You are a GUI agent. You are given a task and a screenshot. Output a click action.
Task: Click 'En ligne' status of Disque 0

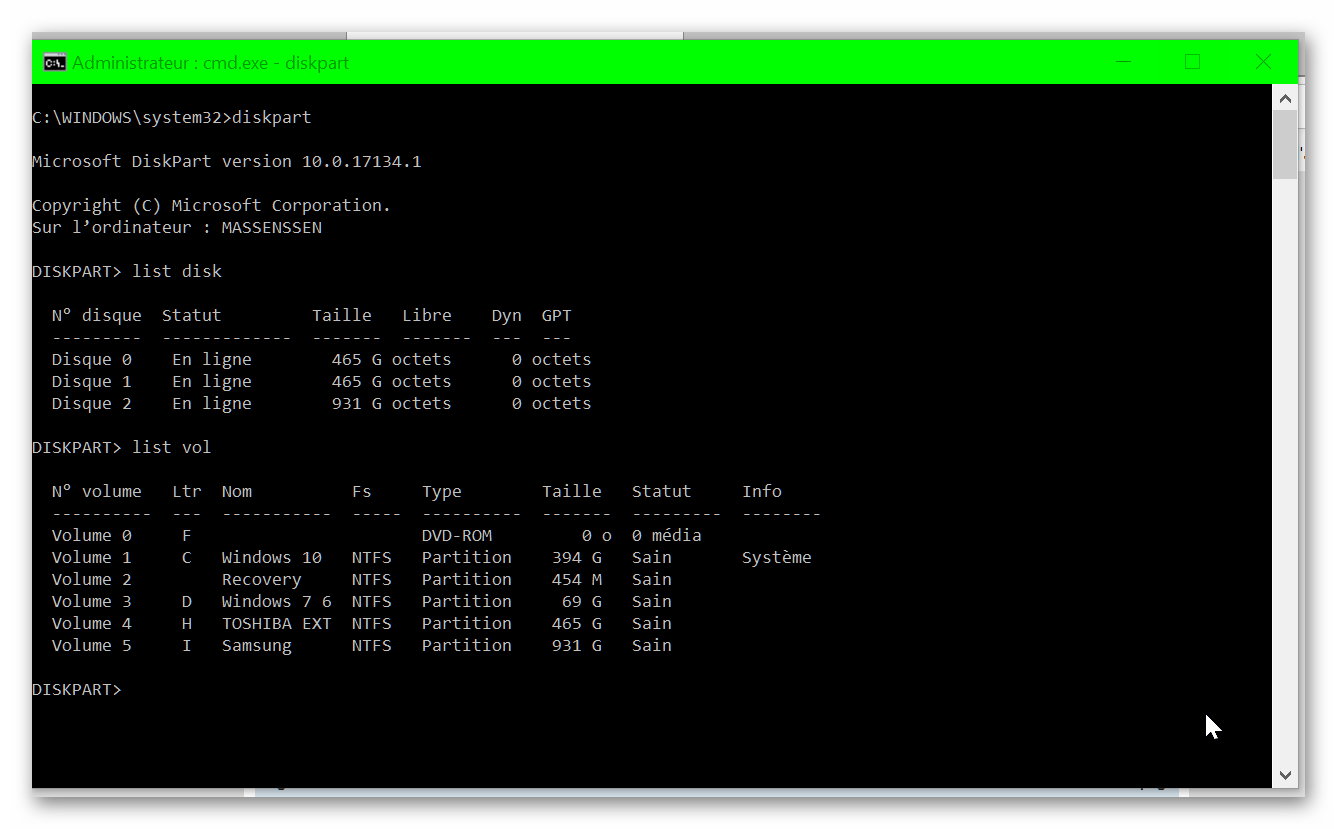[212, 360]
